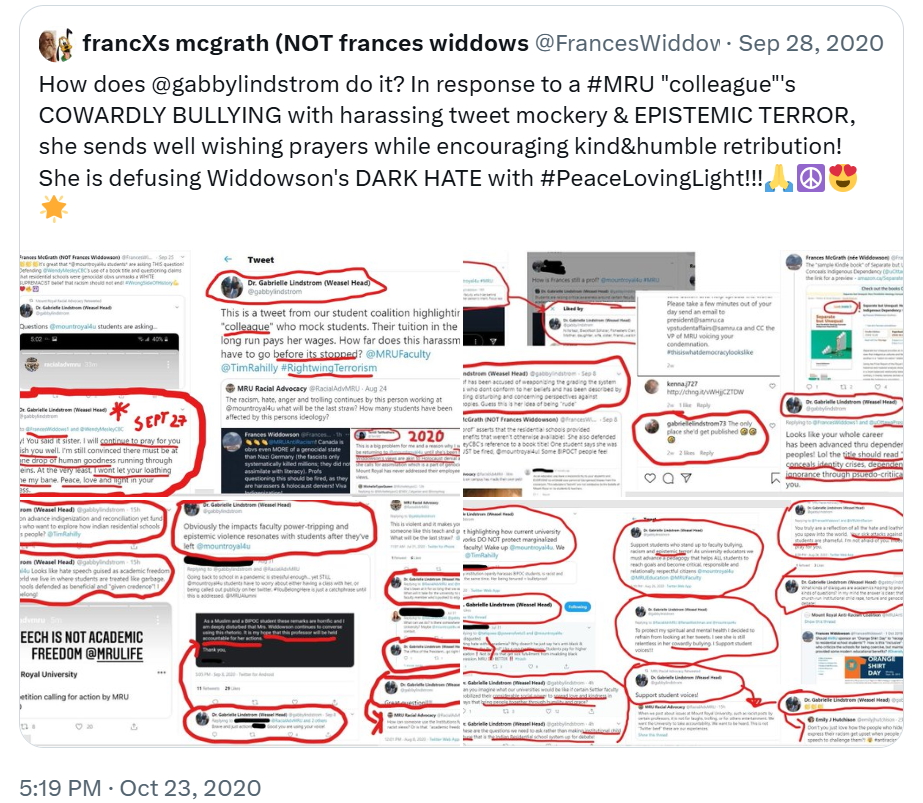Open the francXs mcgrath display name
Image resolution: width=923 pixels, height=803 pixels.
click(x=306, y=43)
